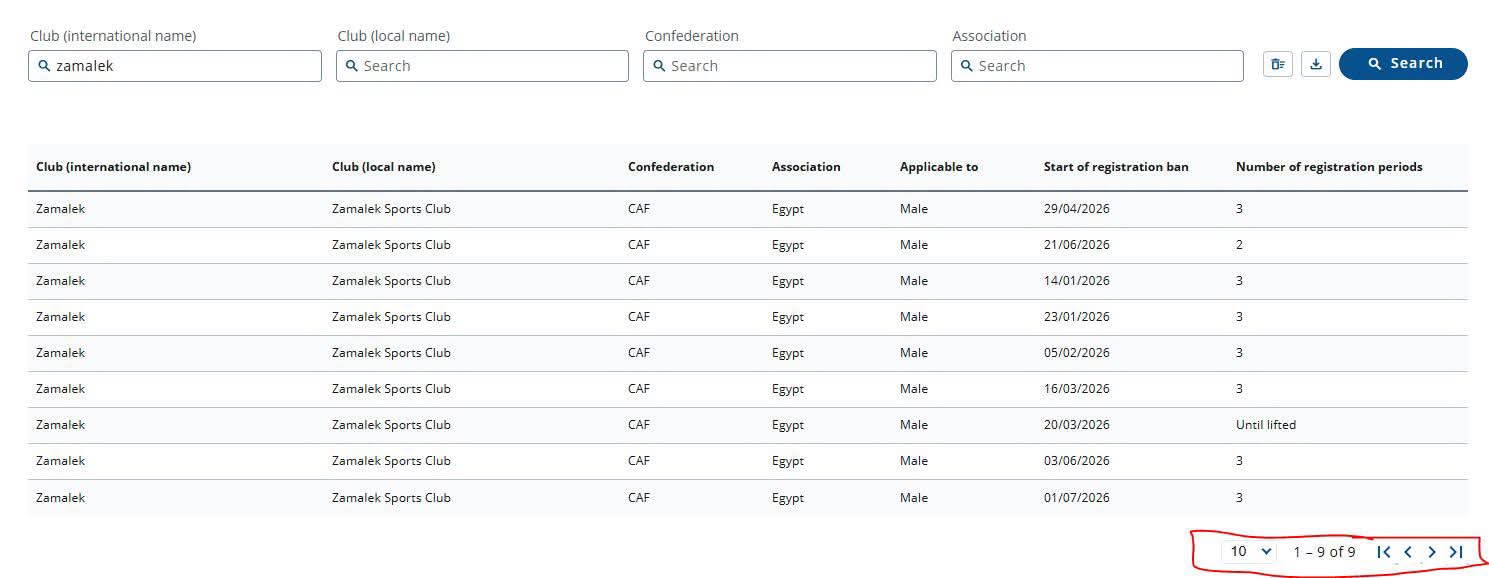Open the Confederation search field

[x=790, y=66]
